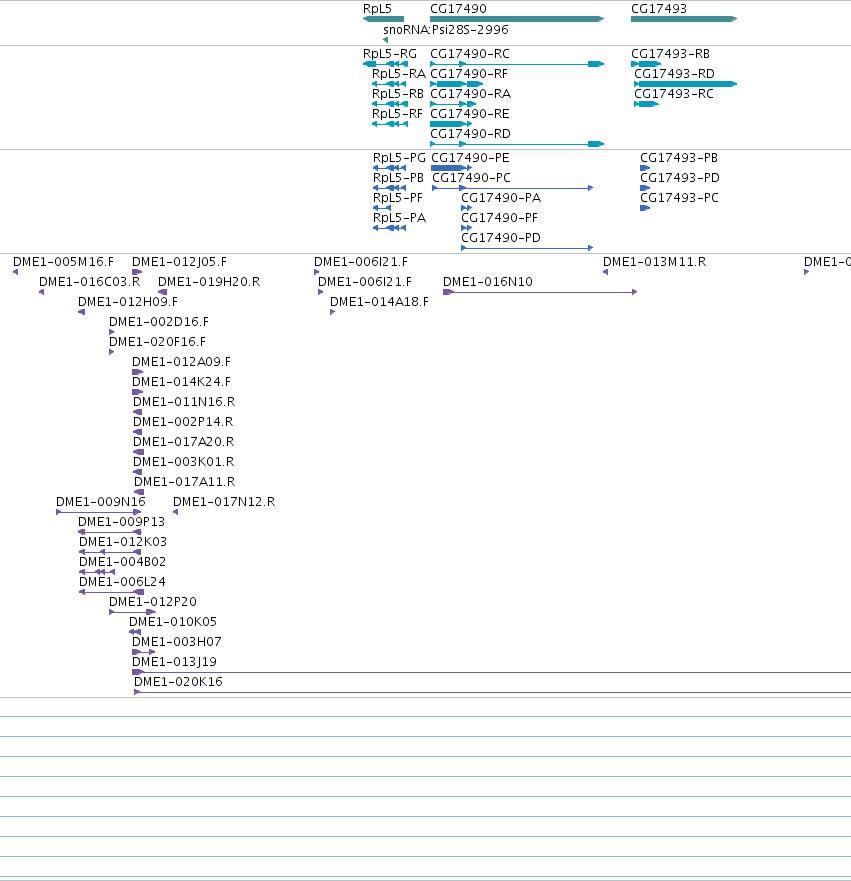Select clone DME1-012K03
Screen dimensions: 851x881
click(x=110, y=552)
